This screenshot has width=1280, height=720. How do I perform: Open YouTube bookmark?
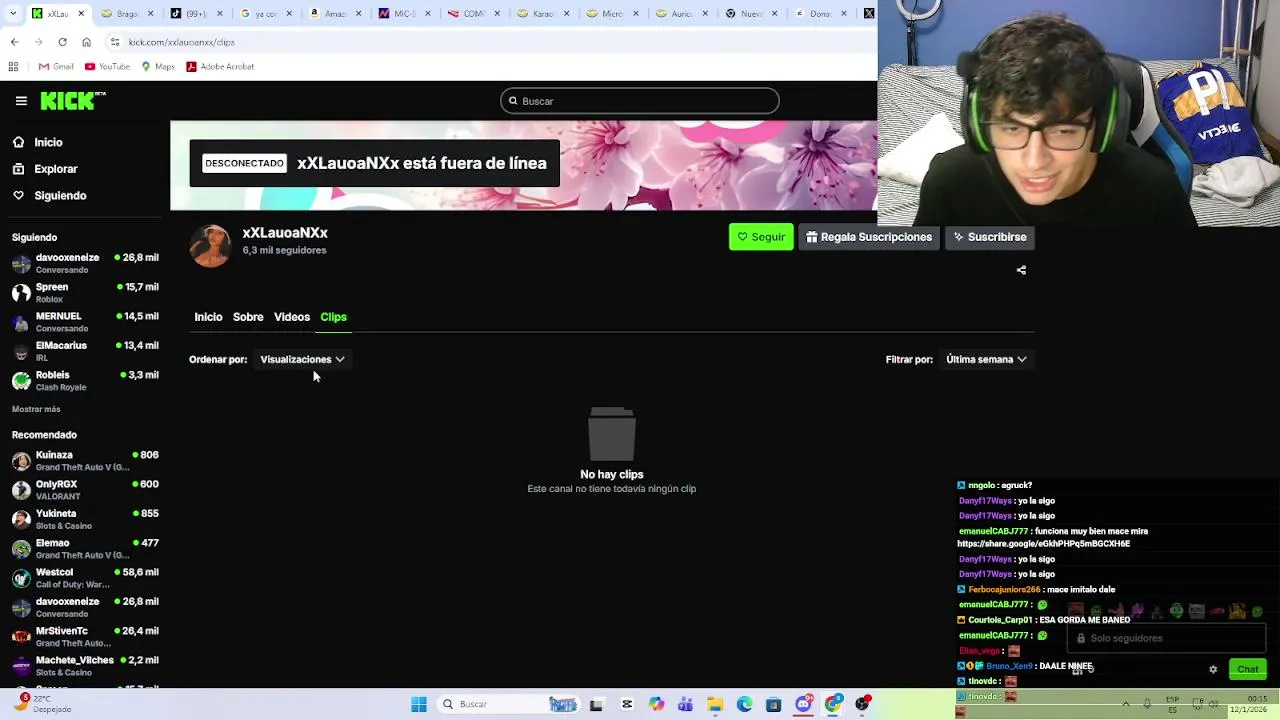click(x=107, y=66)
